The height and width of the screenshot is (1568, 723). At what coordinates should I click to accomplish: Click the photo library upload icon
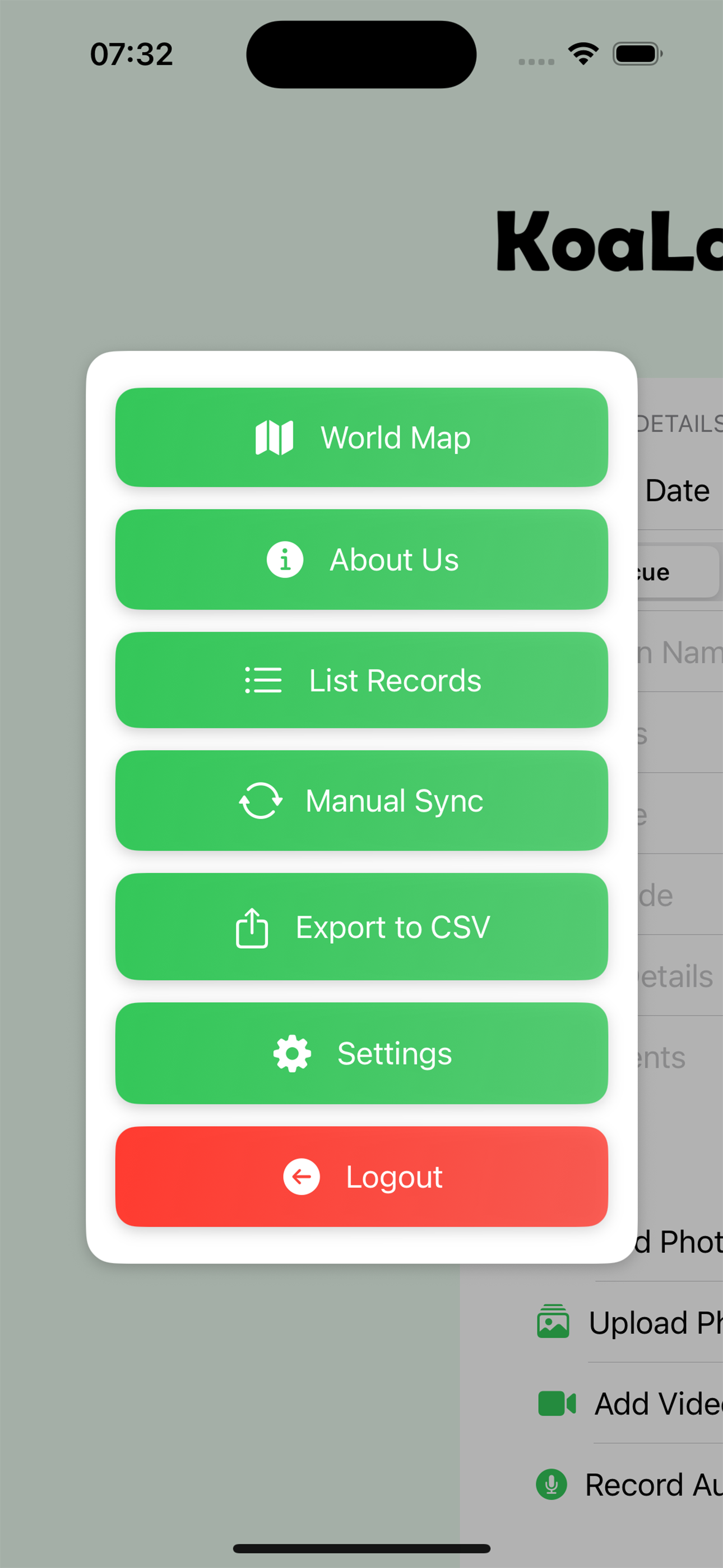[x=553, y=1321]
